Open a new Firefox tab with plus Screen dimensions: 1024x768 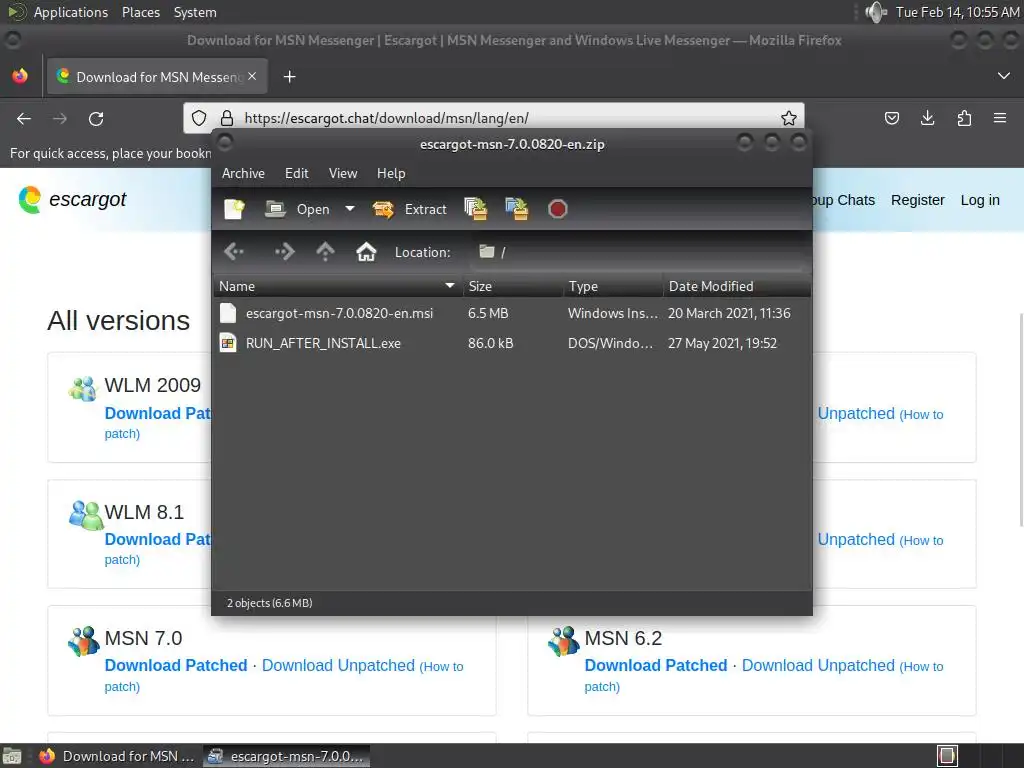pos(289,77)
